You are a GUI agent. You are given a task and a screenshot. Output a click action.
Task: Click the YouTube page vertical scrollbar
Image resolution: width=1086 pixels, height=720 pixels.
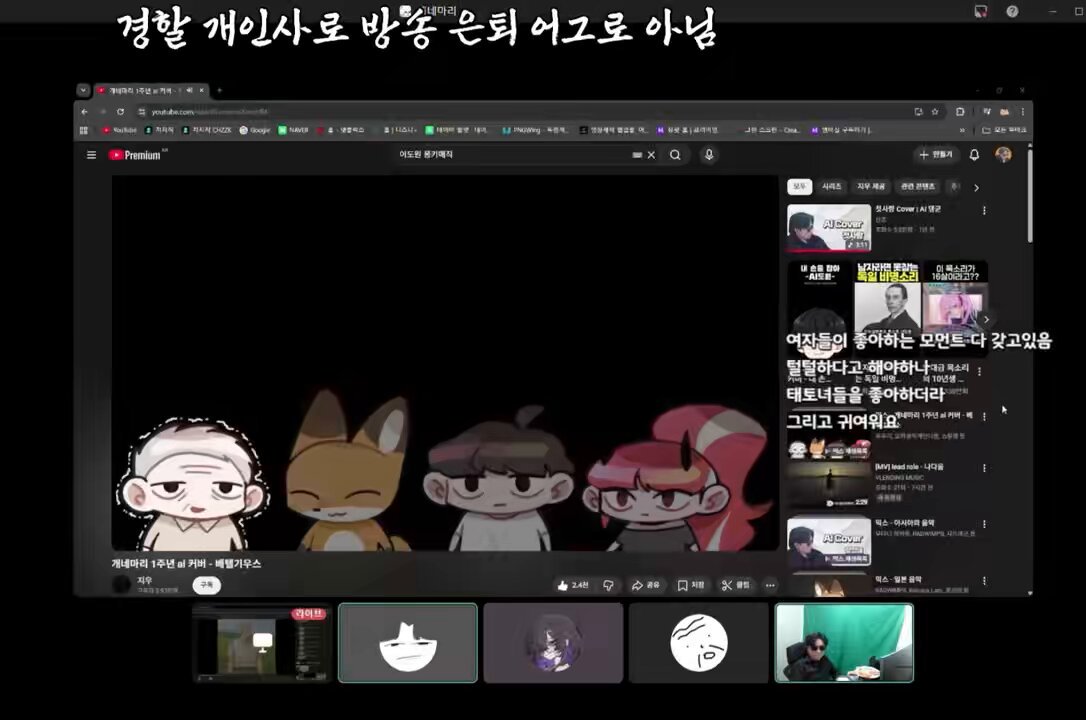coord(1030,197)
